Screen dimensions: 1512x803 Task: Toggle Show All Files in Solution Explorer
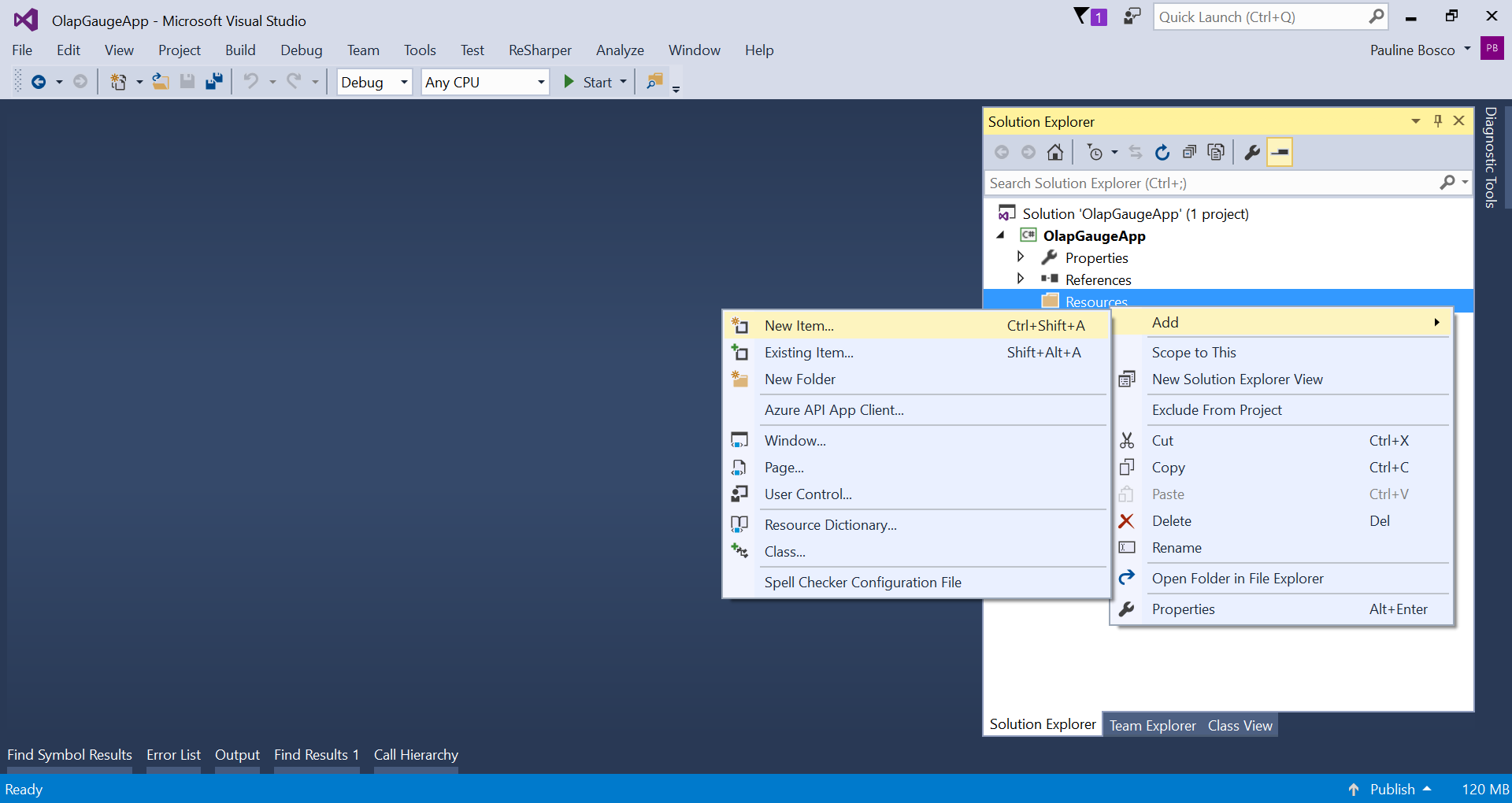1216,152
